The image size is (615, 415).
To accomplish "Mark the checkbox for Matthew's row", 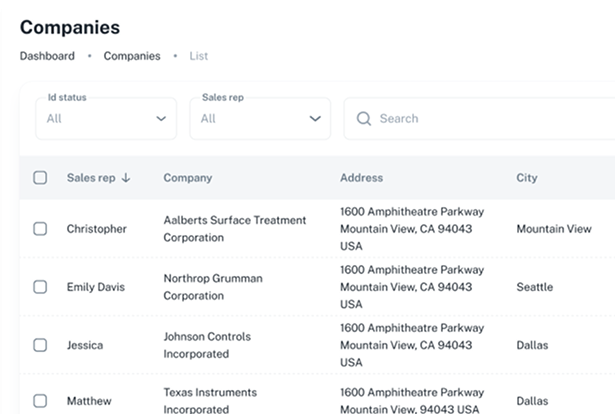I will point(40,401).
